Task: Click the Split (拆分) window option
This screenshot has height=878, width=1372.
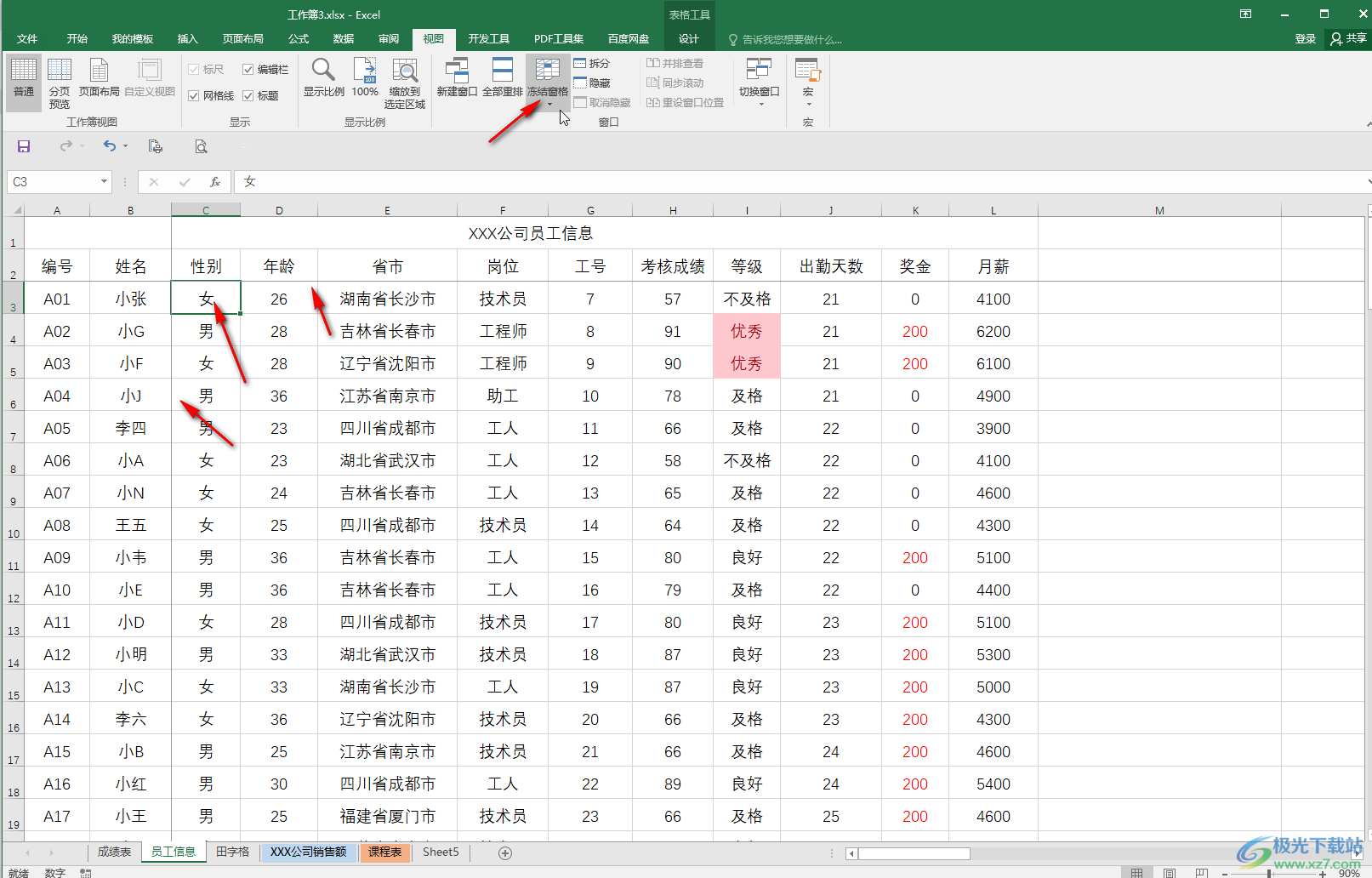Action: pyautogui.click(x=592, y=63)
